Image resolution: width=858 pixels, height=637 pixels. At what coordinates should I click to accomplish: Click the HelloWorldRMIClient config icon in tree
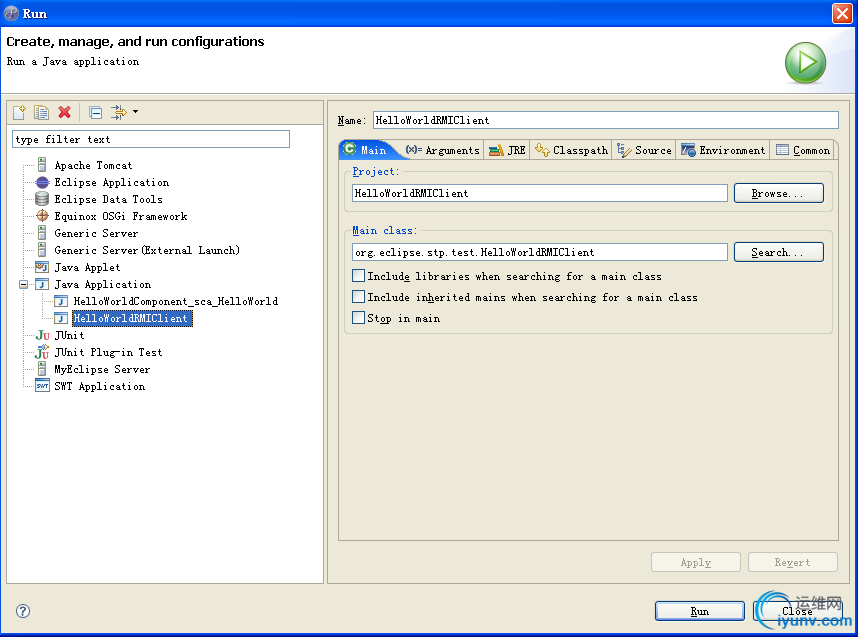coord(61,318)
